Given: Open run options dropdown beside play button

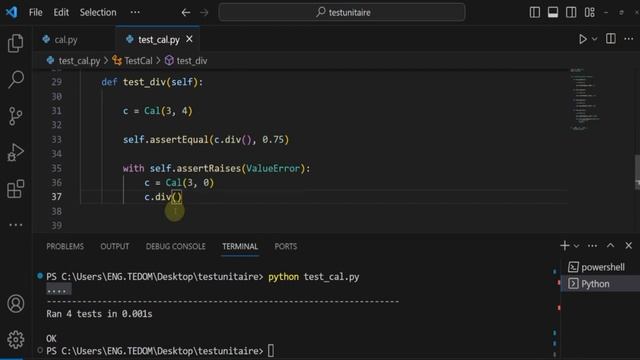Looking at the screenshot, I should [594, 39].
